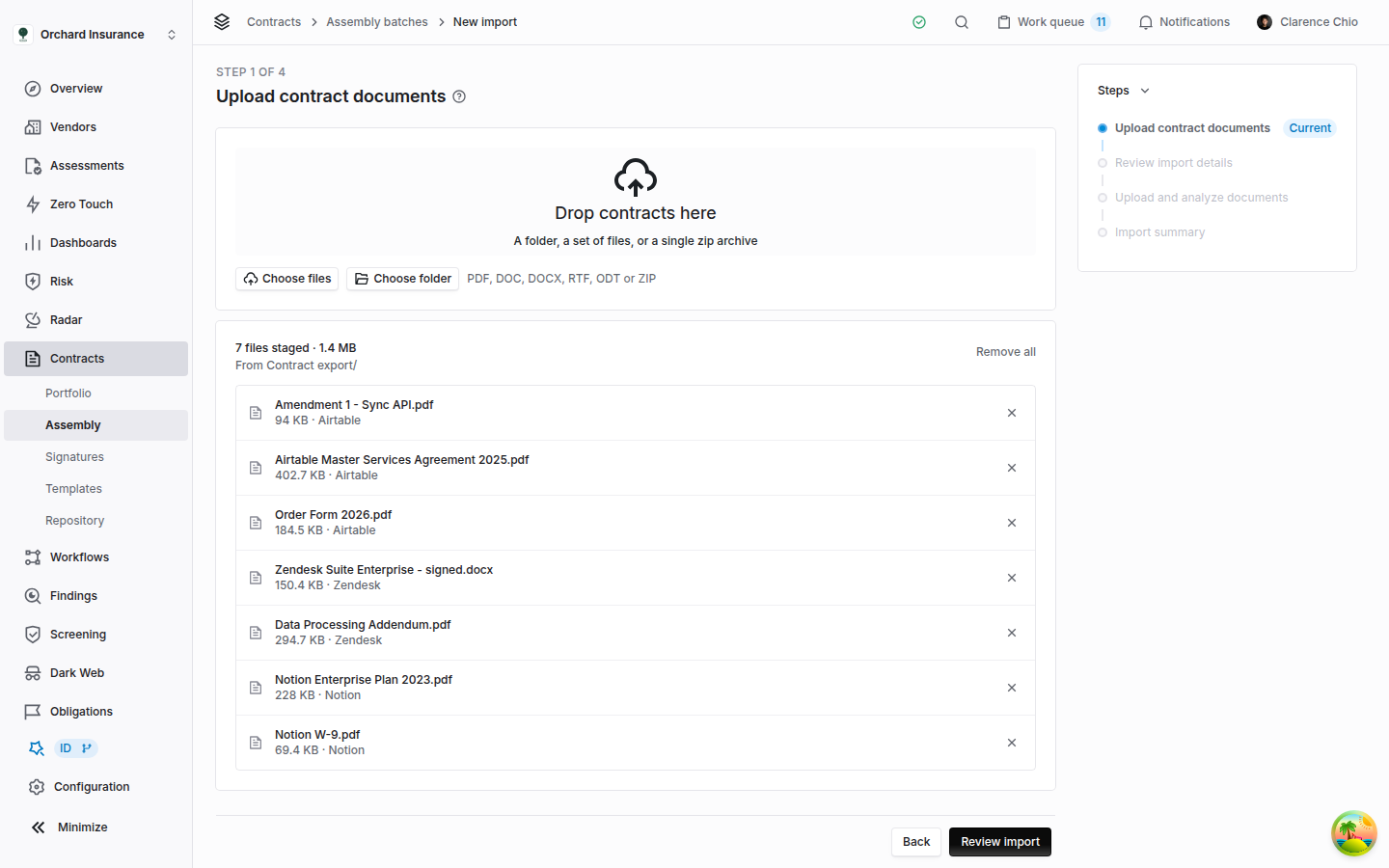Click the Contracts document icon in the sidebar
The width and height of the screenshot is (1389, 868).
(x=33, y=359)
